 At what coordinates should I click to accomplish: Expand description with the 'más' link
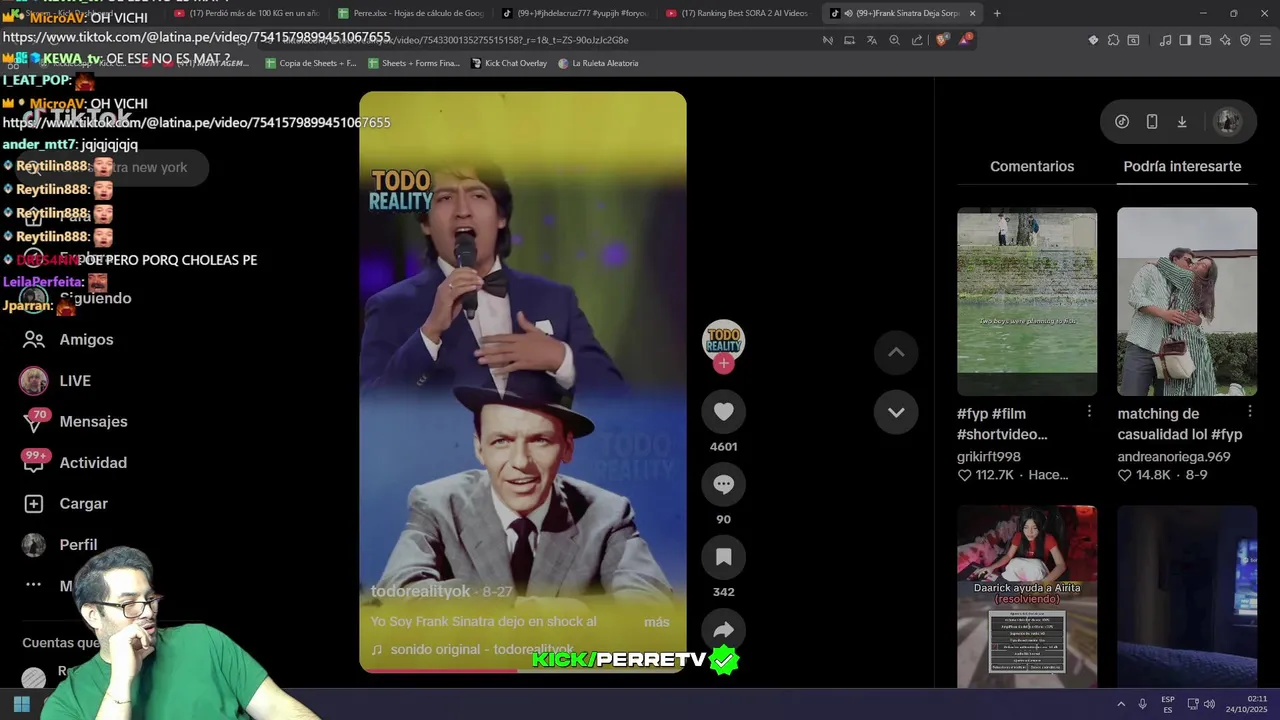[657, 622]
